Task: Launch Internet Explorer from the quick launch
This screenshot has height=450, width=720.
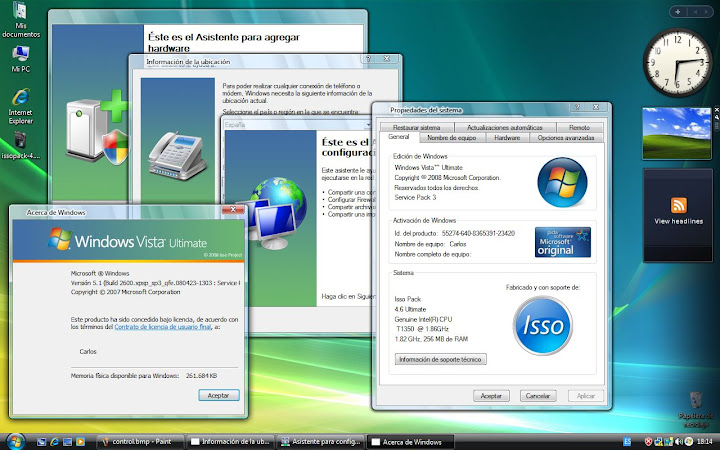Action: pos(54,442)
